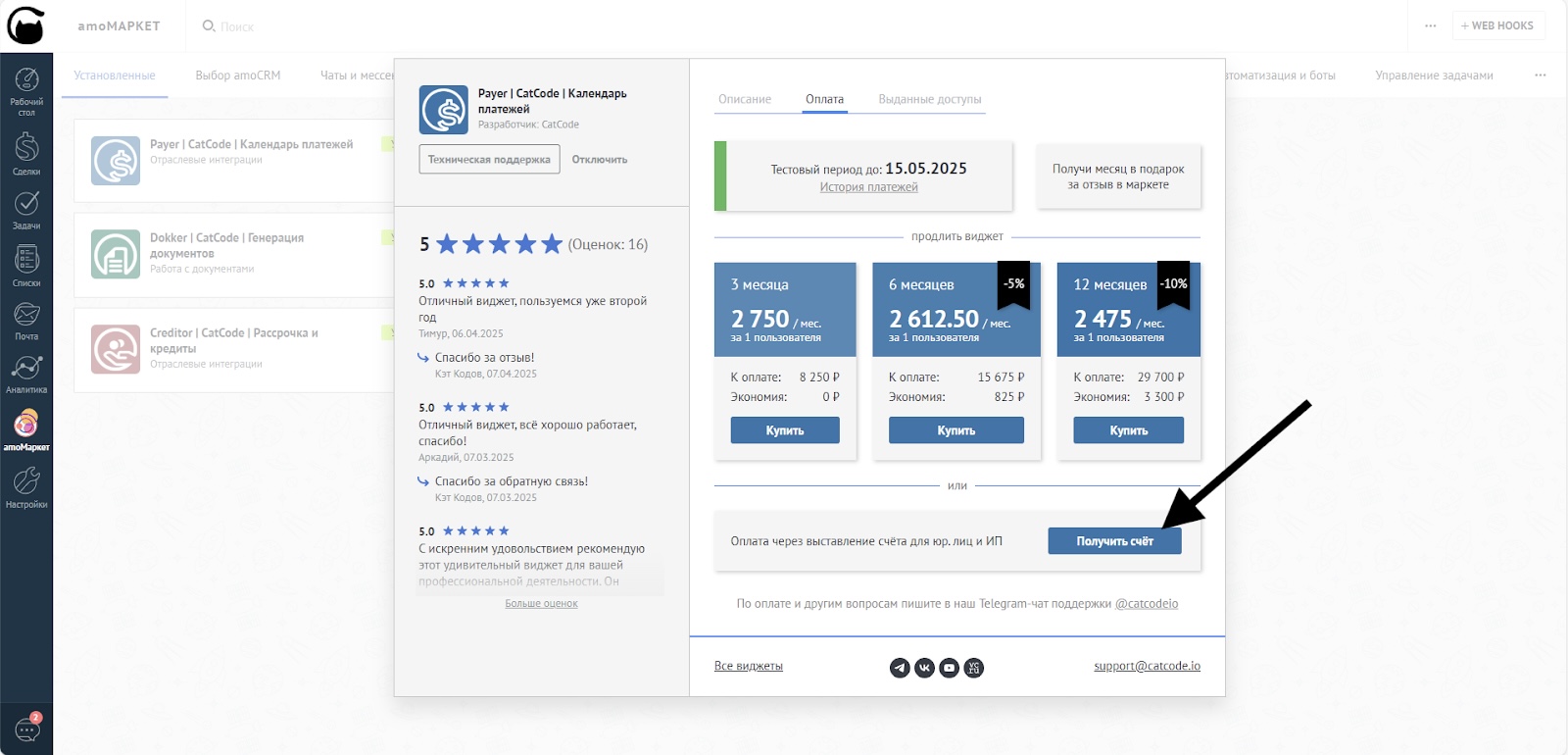Click the amoМАРКЕТ header title
Viewport: 1568px width, 755px height.
tap(119, 26)
